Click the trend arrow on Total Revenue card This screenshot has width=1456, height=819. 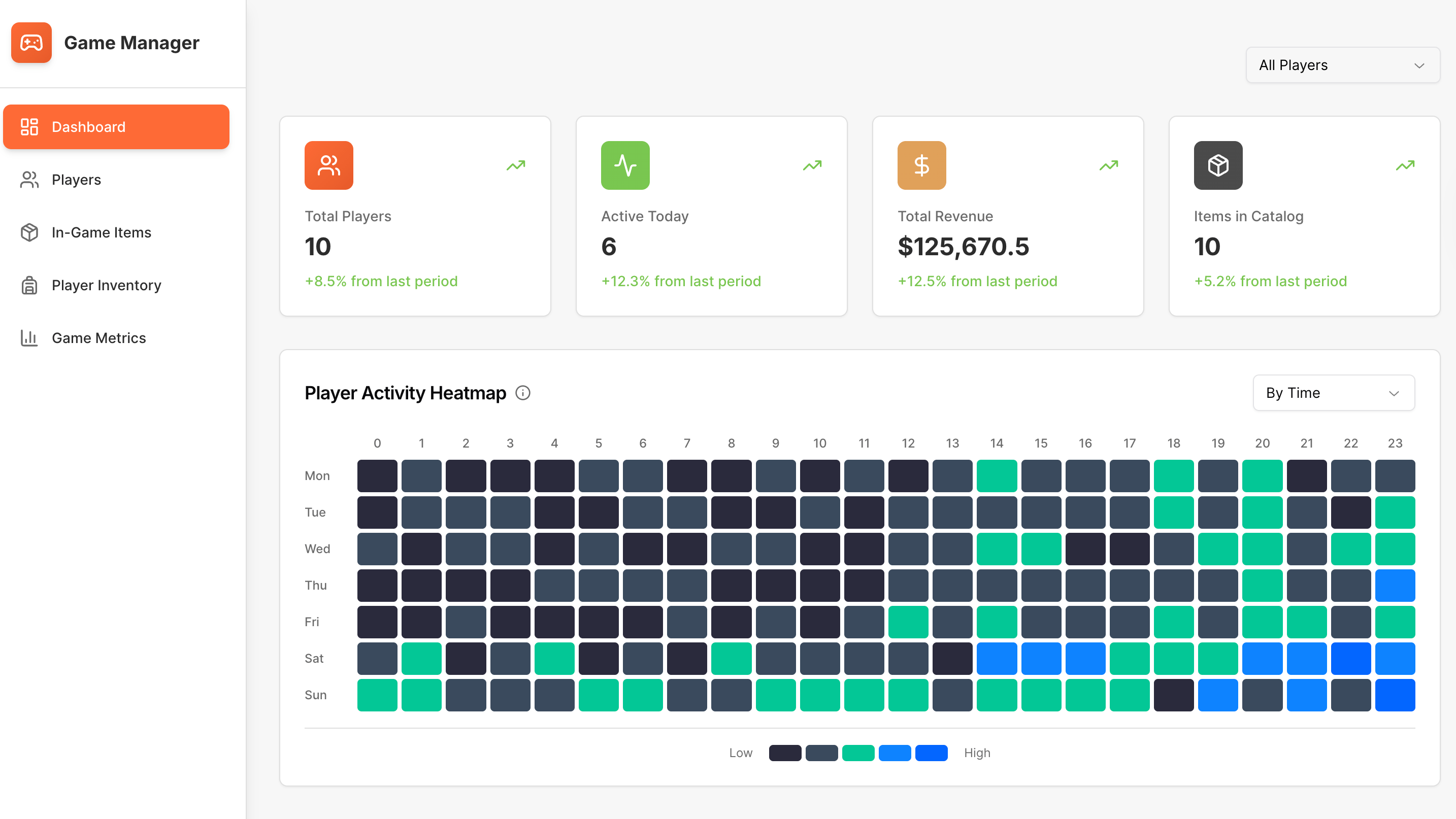point(1108,165)
